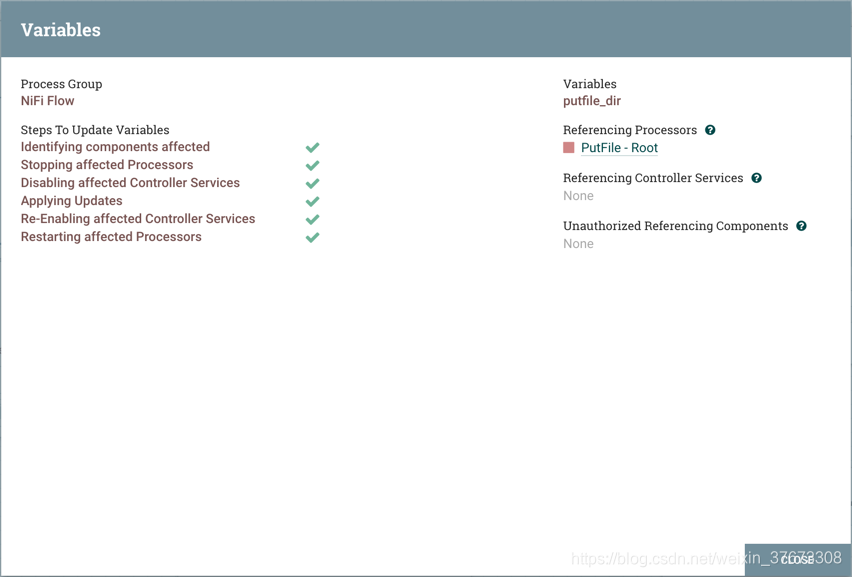Click the checkmark next to Restarting affected Processors
This screenshot has width=852, height=577.
312,237
